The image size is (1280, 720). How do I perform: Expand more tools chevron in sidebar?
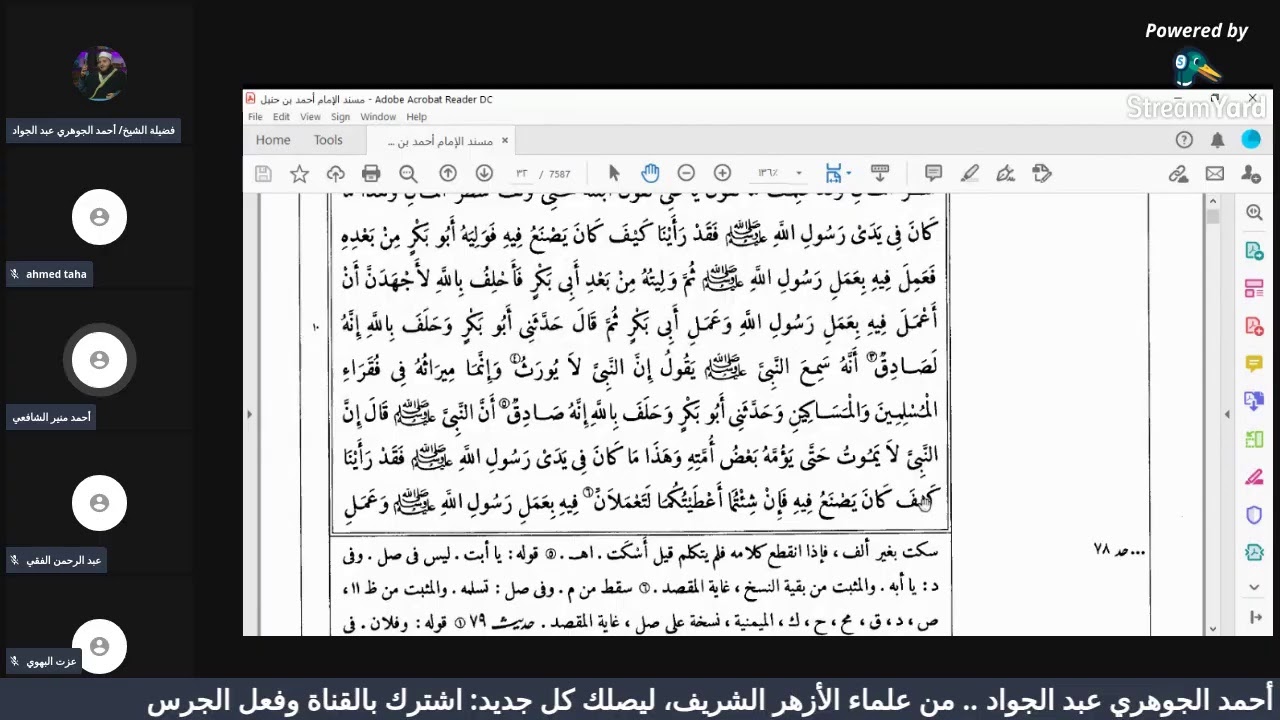[1255, 587]
